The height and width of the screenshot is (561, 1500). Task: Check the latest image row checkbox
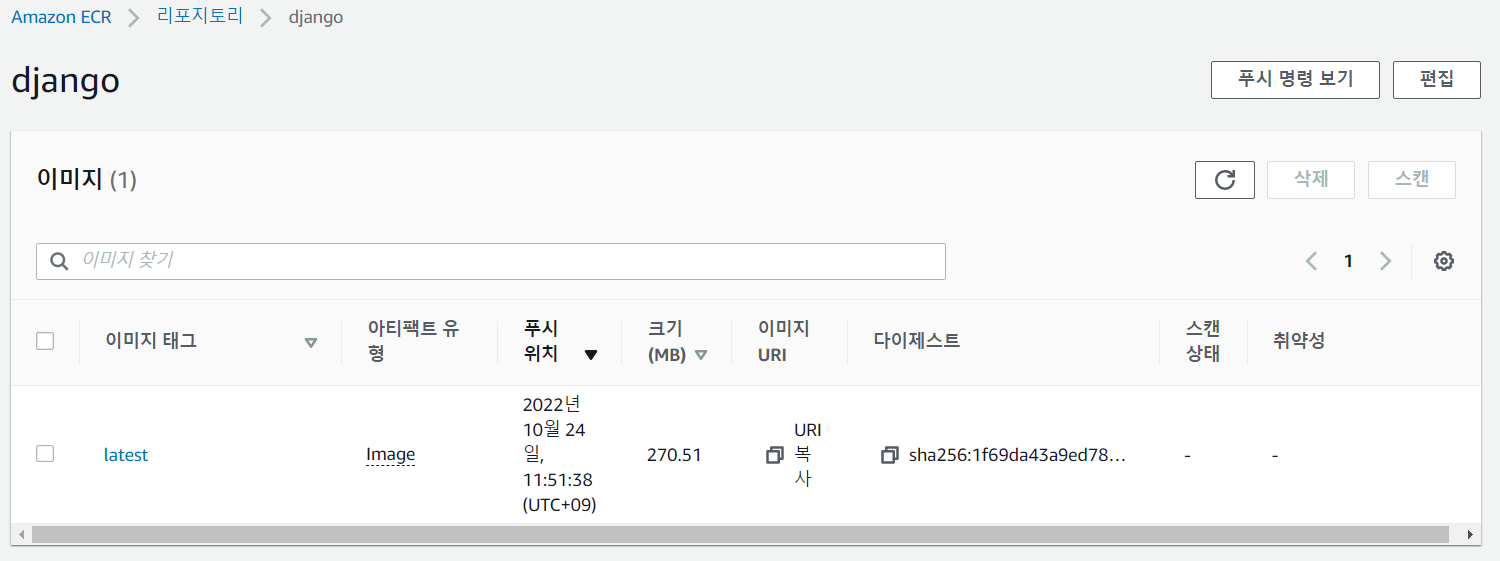(45, 454)
